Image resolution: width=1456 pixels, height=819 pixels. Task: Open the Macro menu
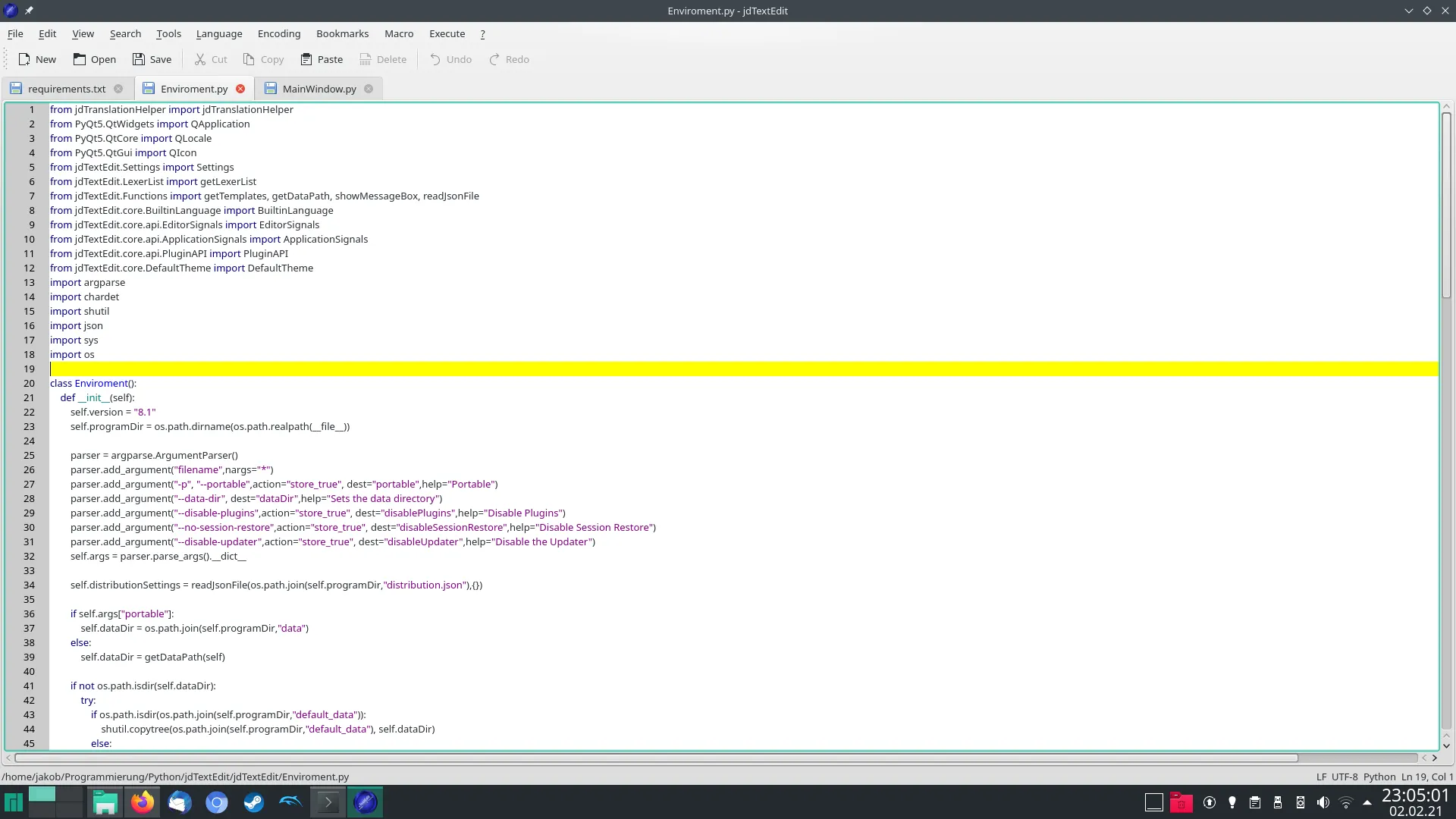(x=399, y=33)
